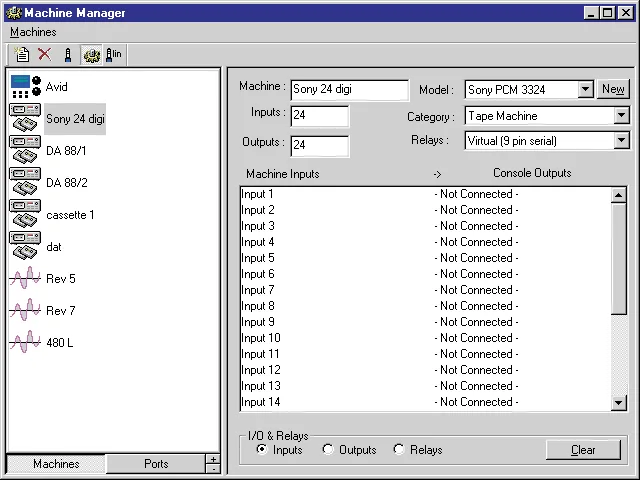Select the Input 1 row
The width and height of the screenshot is (640, 480).
425,194
